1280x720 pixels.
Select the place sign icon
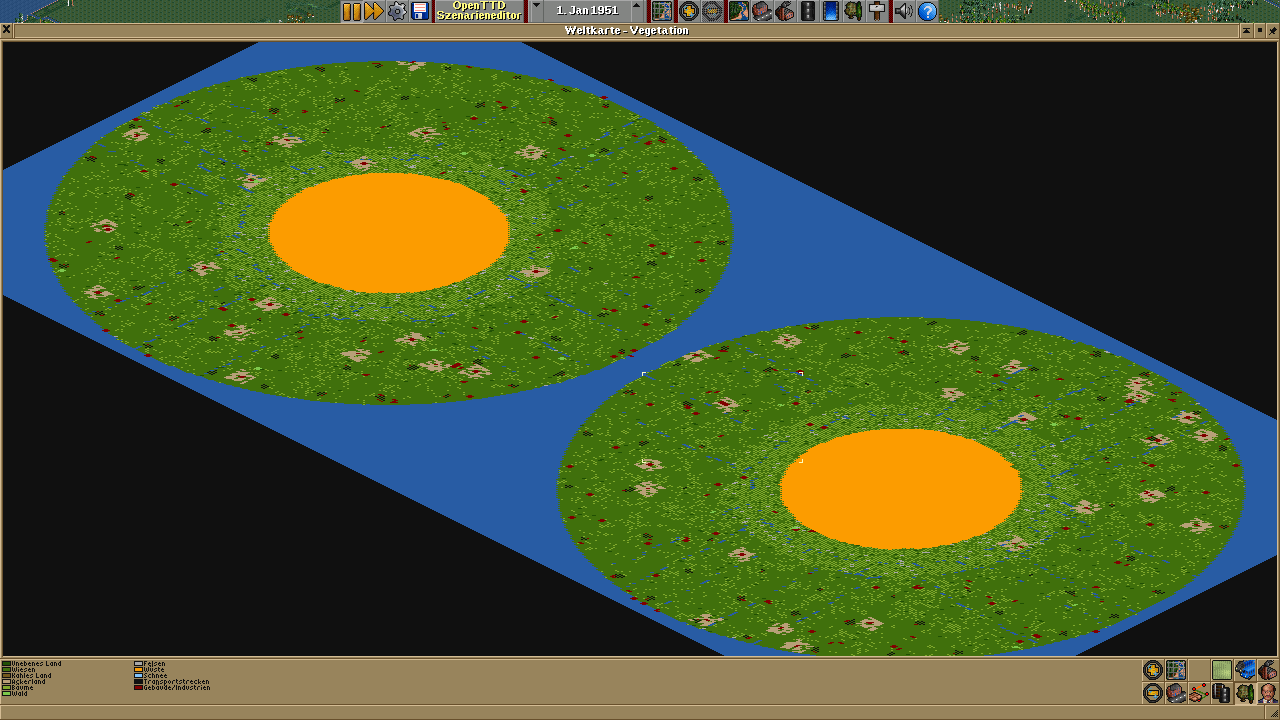coord(877,11)
